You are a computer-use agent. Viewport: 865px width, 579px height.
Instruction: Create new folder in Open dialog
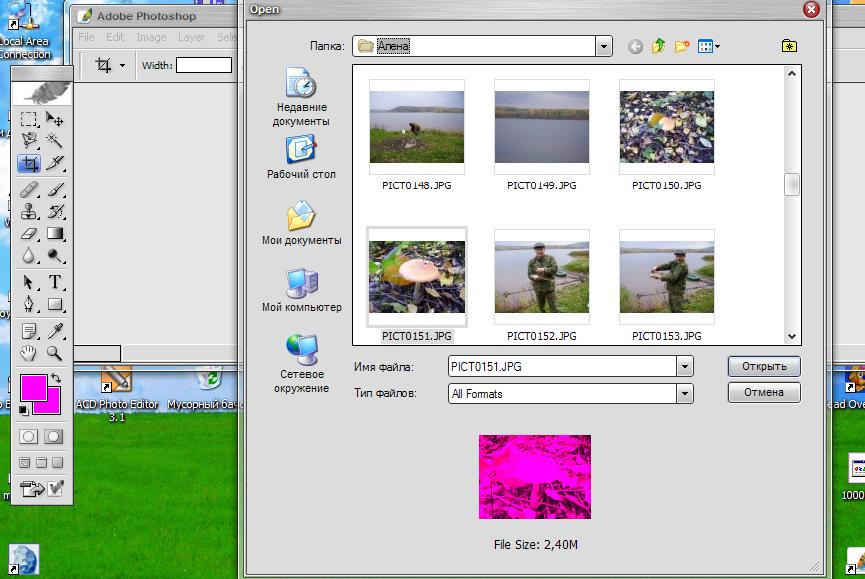coord(683,46)
